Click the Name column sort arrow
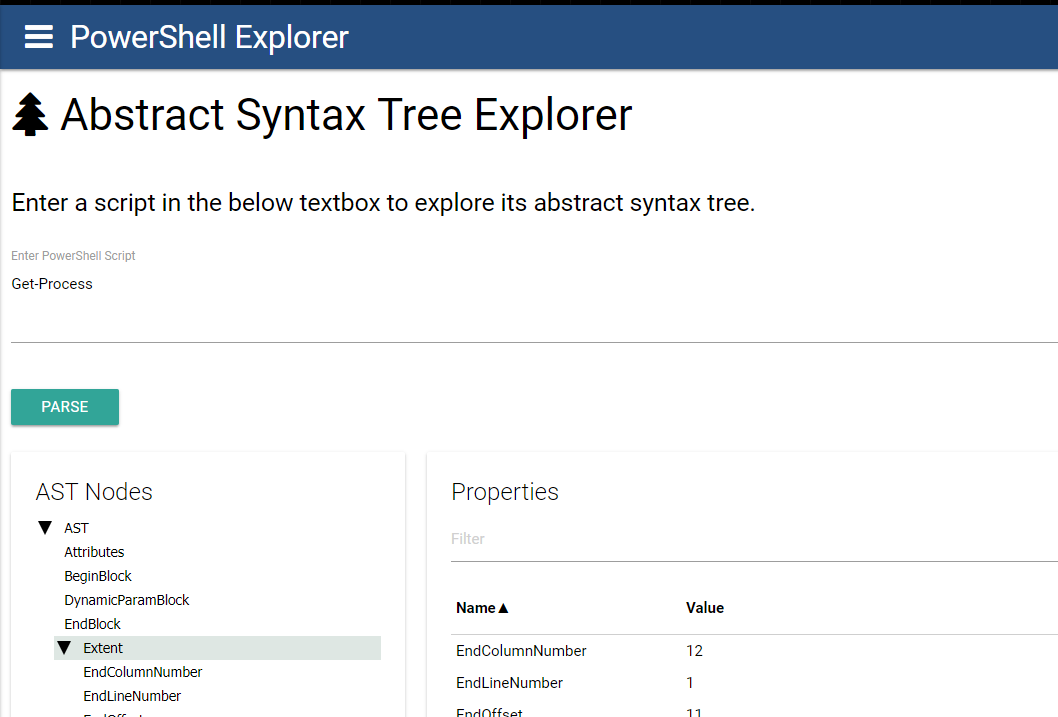 (503, 608)
